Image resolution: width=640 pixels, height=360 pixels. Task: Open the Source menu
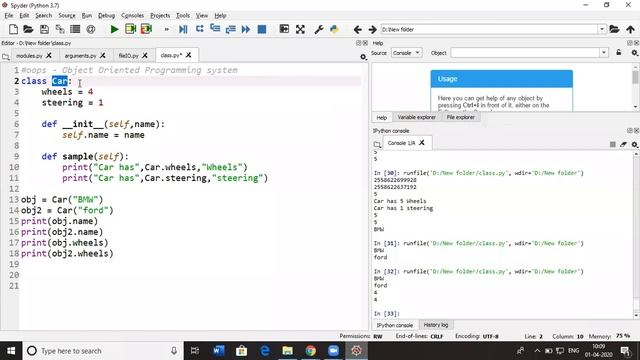[67, 16]
